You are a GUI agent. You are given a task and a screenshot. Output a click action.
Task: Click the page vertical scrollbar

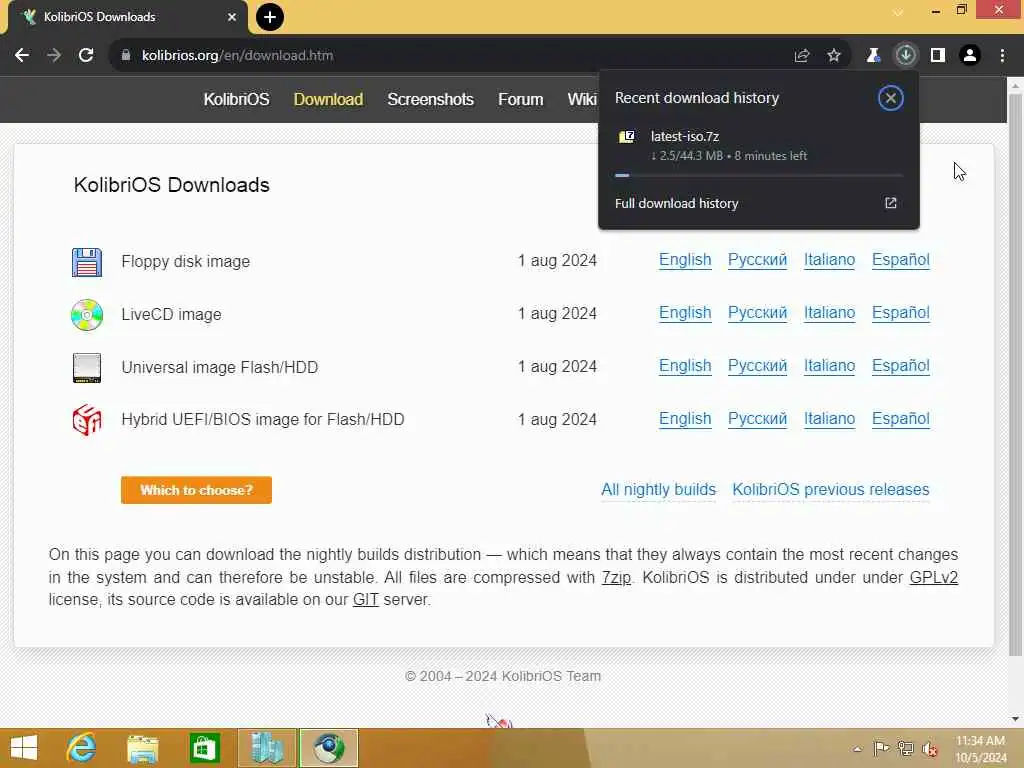pos(1015,376)
